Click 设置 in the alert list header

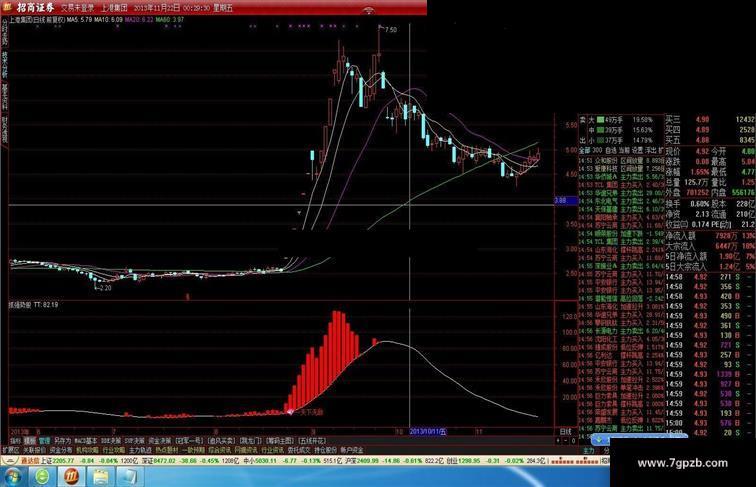637,150
